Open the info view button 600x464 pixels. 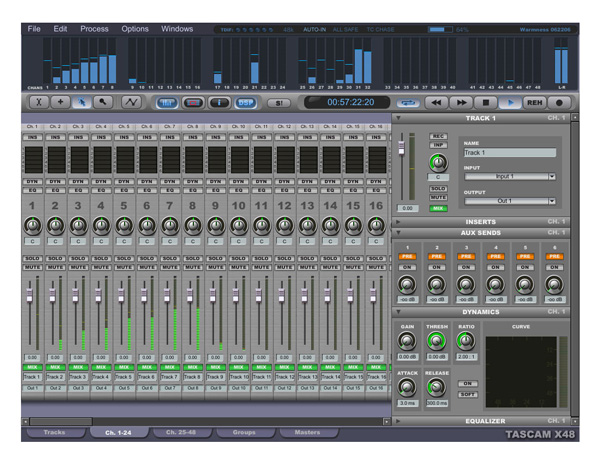coord(219,103)
